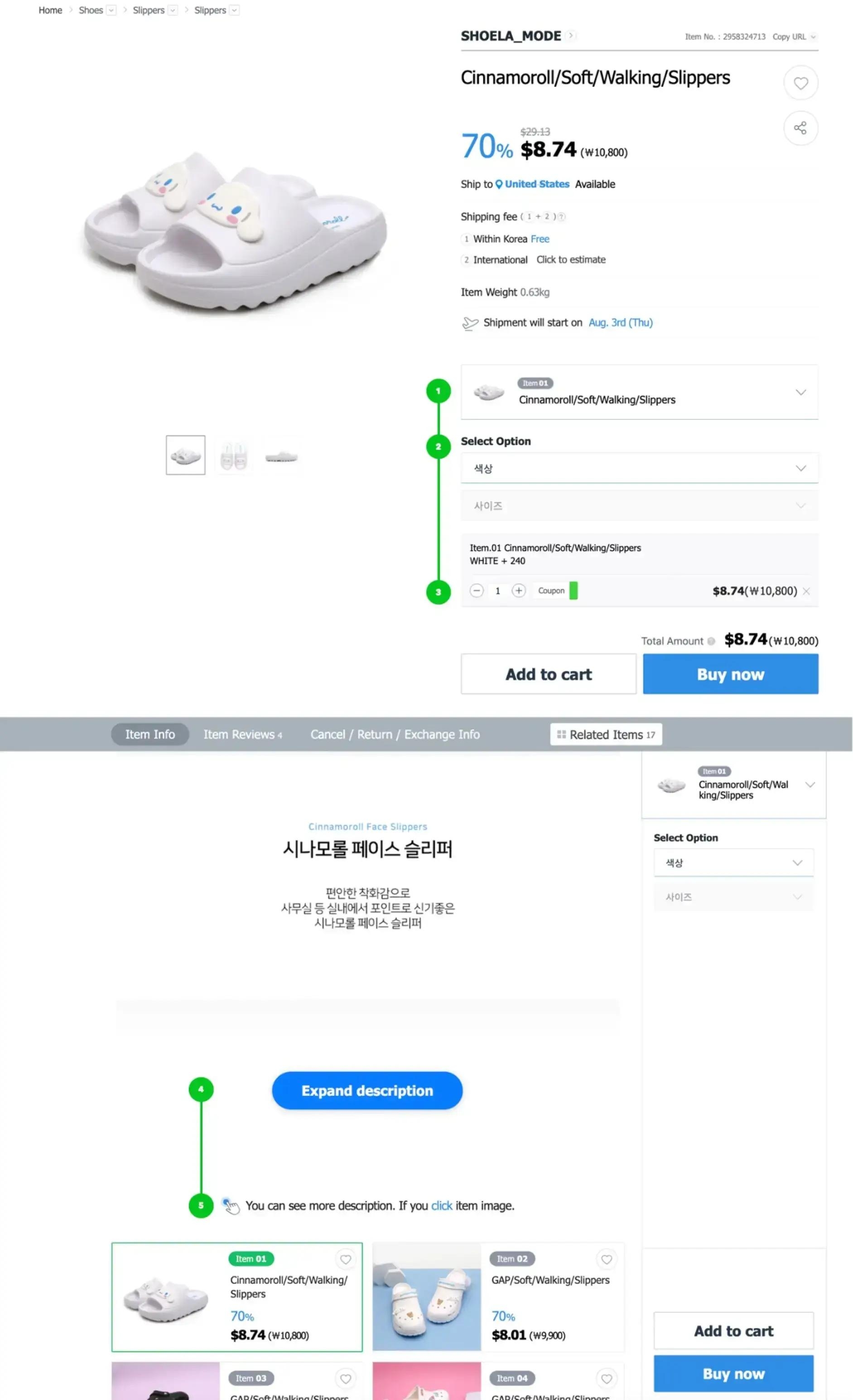Click the Related Items button

tap(606, 734)
